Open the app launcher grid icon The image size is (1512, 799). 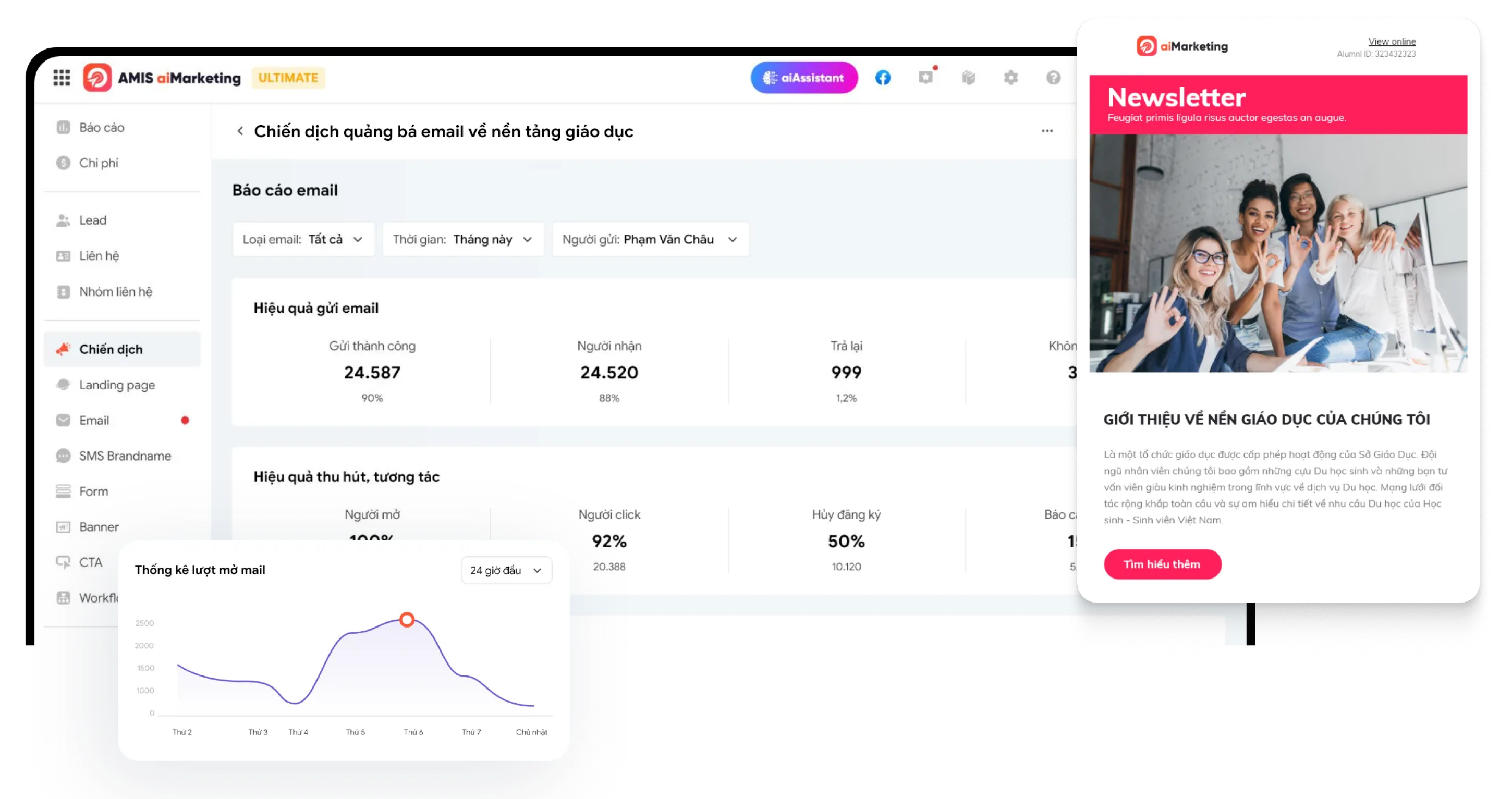point(62,78)
